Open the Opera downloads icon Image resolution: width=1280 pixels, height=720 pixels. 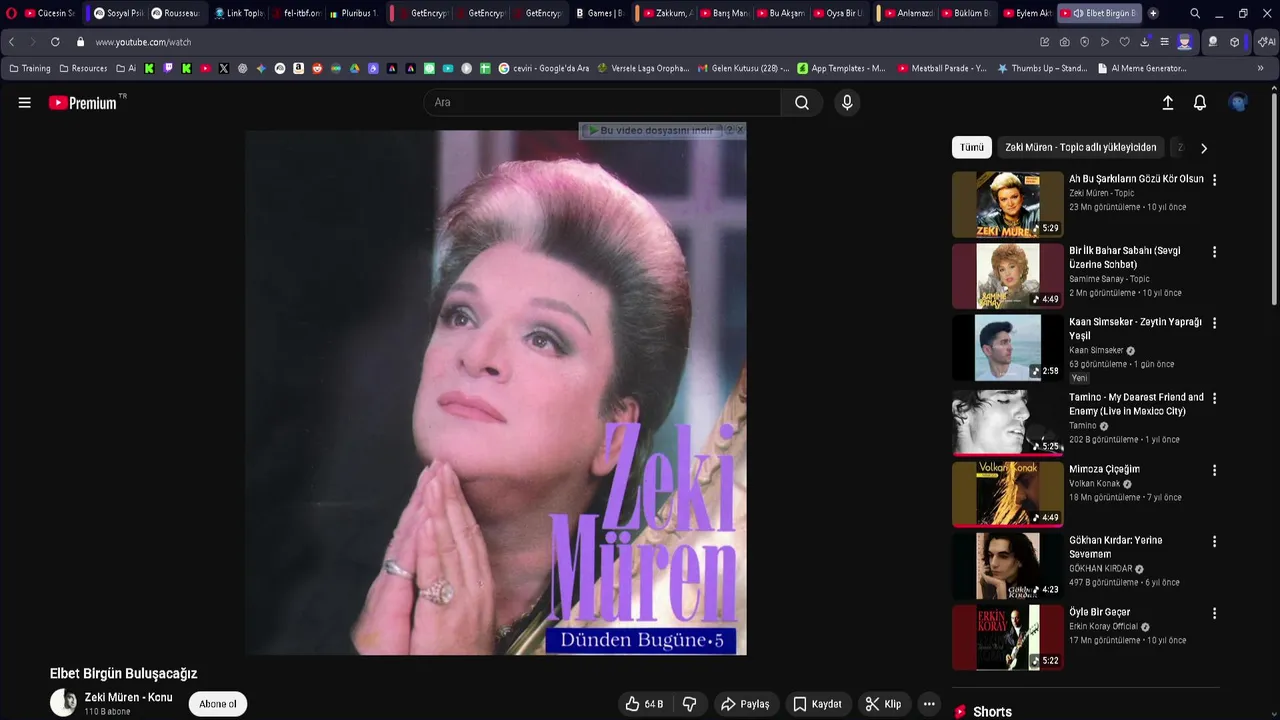(1144, 42)
